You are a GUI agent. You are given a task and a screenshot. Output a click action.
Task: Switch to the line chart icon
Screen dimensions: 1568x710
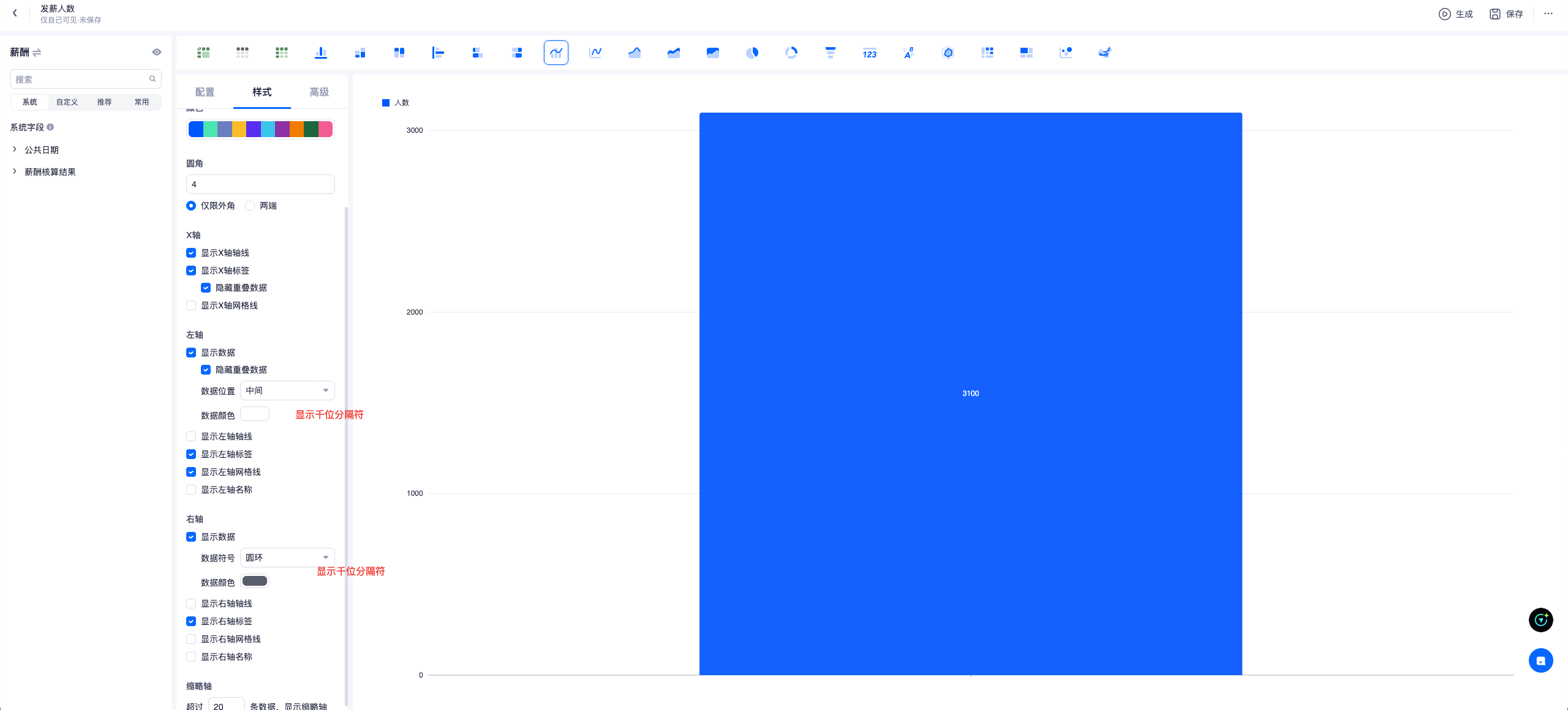tap(595, 53)
